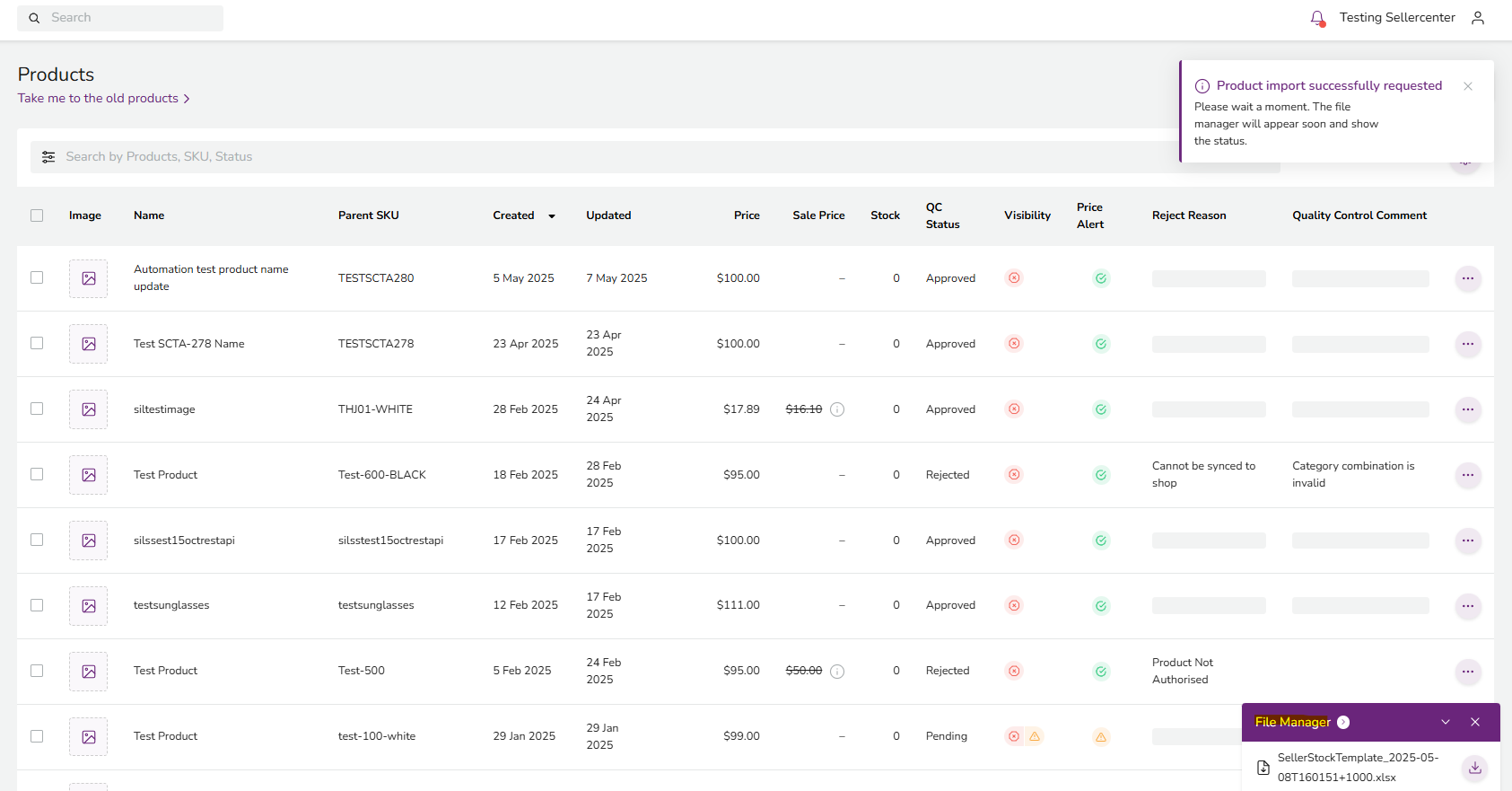
Task: Check the testsunglasses row
Action: coord(37,605)
